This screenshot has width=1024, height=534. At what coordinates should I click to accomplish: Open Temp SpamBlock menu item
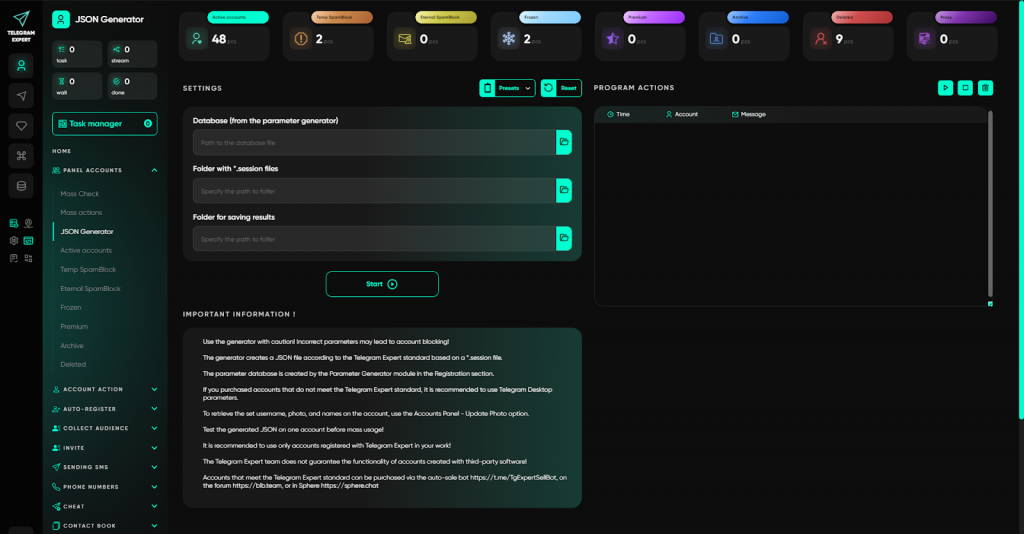pos(88,270)
